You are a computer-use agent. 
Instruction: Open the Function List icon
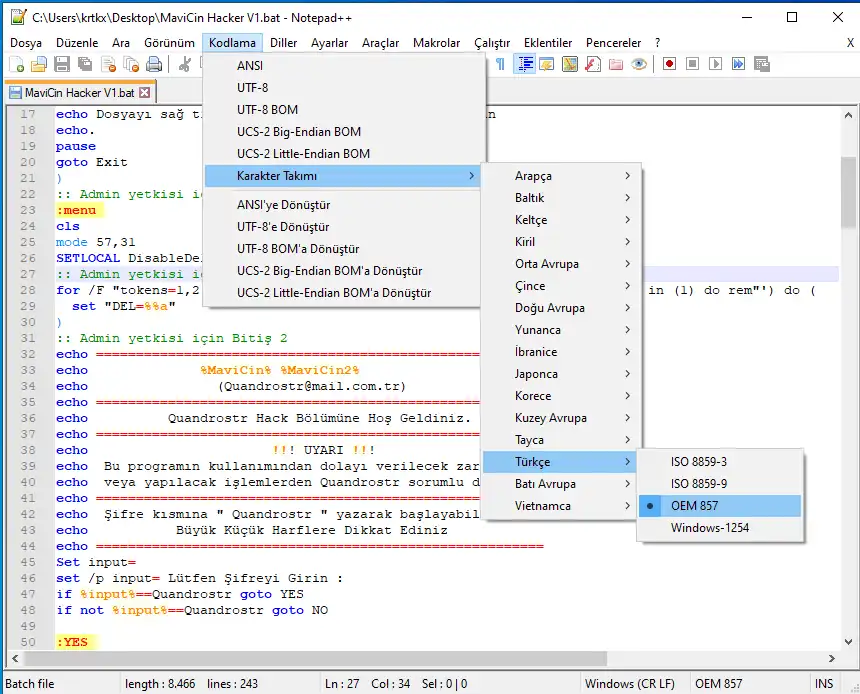tap(593, 64)
